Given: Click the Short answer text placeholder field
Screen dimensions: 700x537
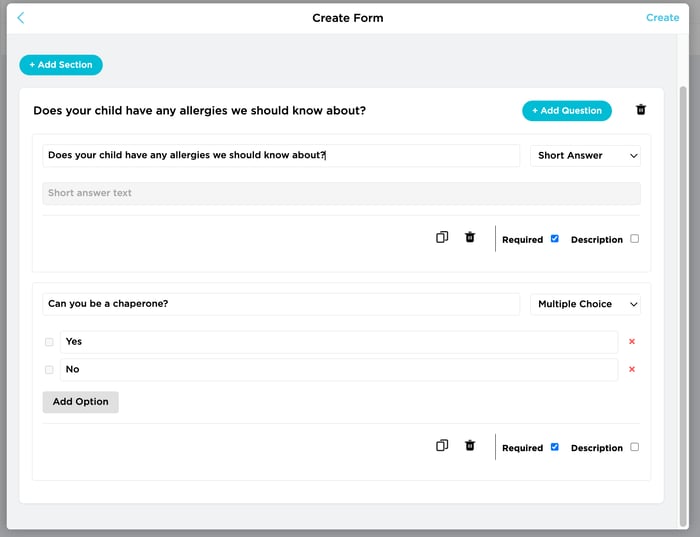Looking at the screenshot, I should [x=342, y=193].
